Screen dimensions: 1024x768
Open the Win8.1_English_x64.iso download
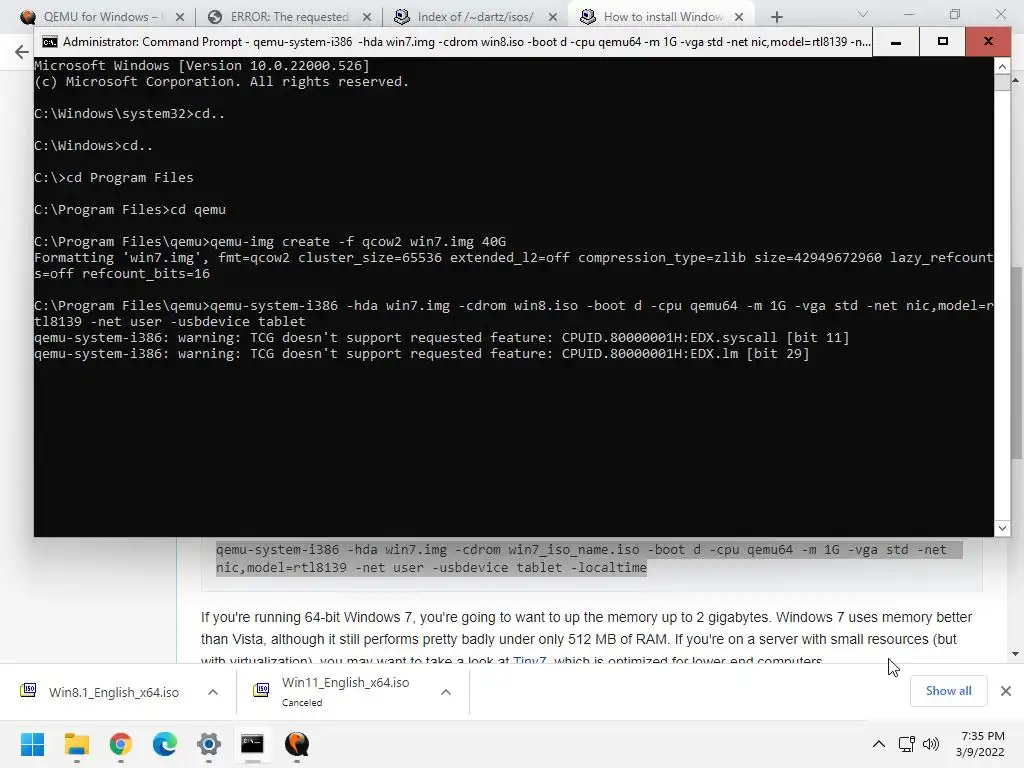click(114, 692)
